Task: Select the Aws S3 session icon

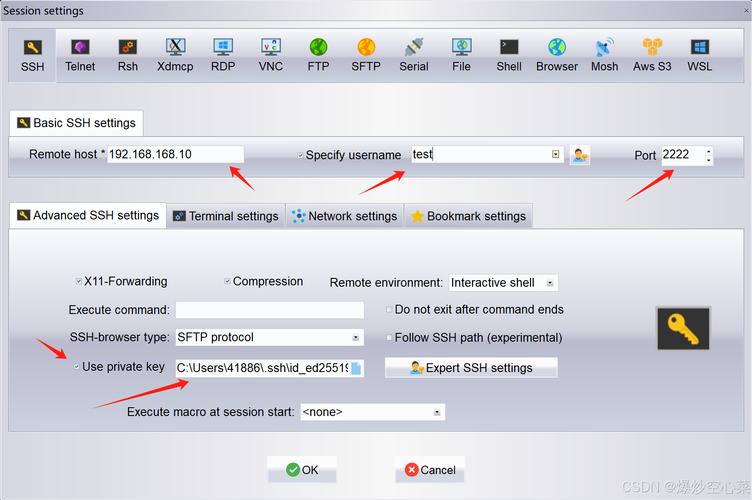Action: click(652, 54)
